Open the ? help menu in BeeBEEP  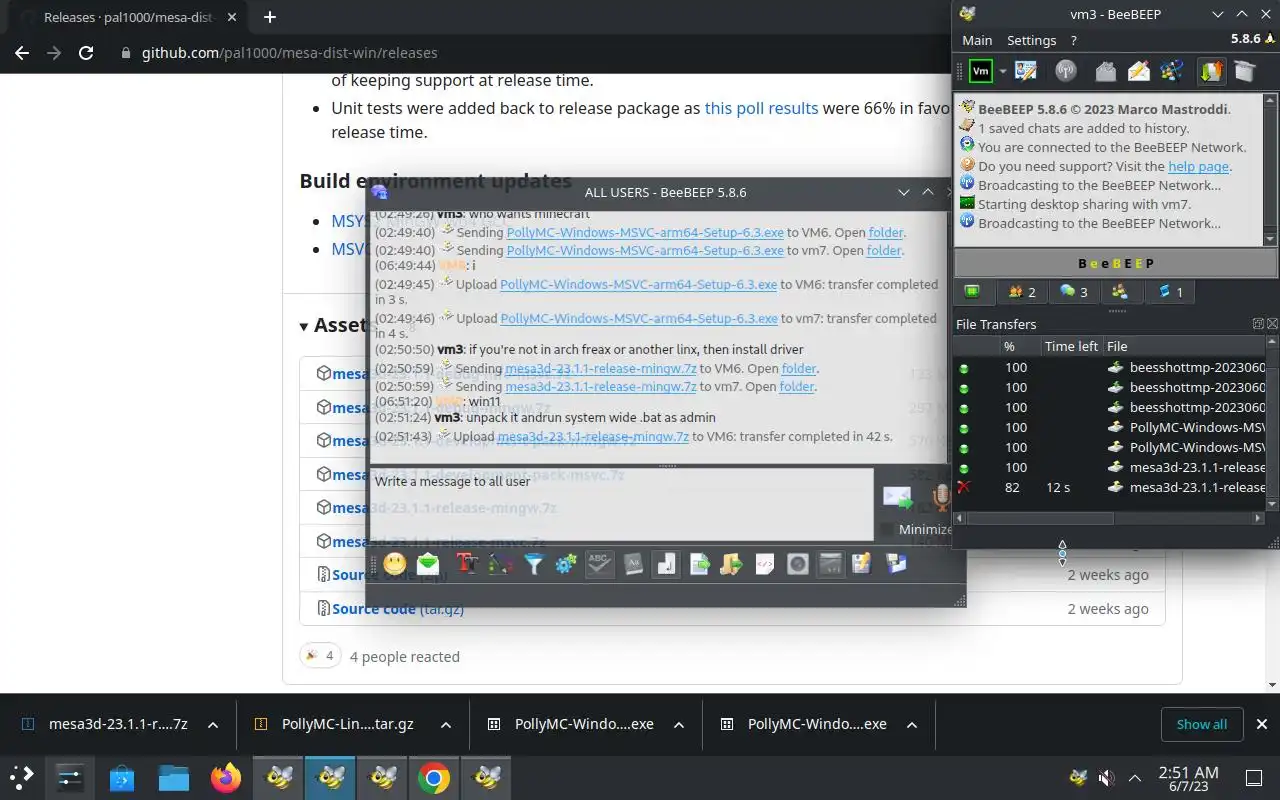pyautogui.click(x=1073, y=40)
